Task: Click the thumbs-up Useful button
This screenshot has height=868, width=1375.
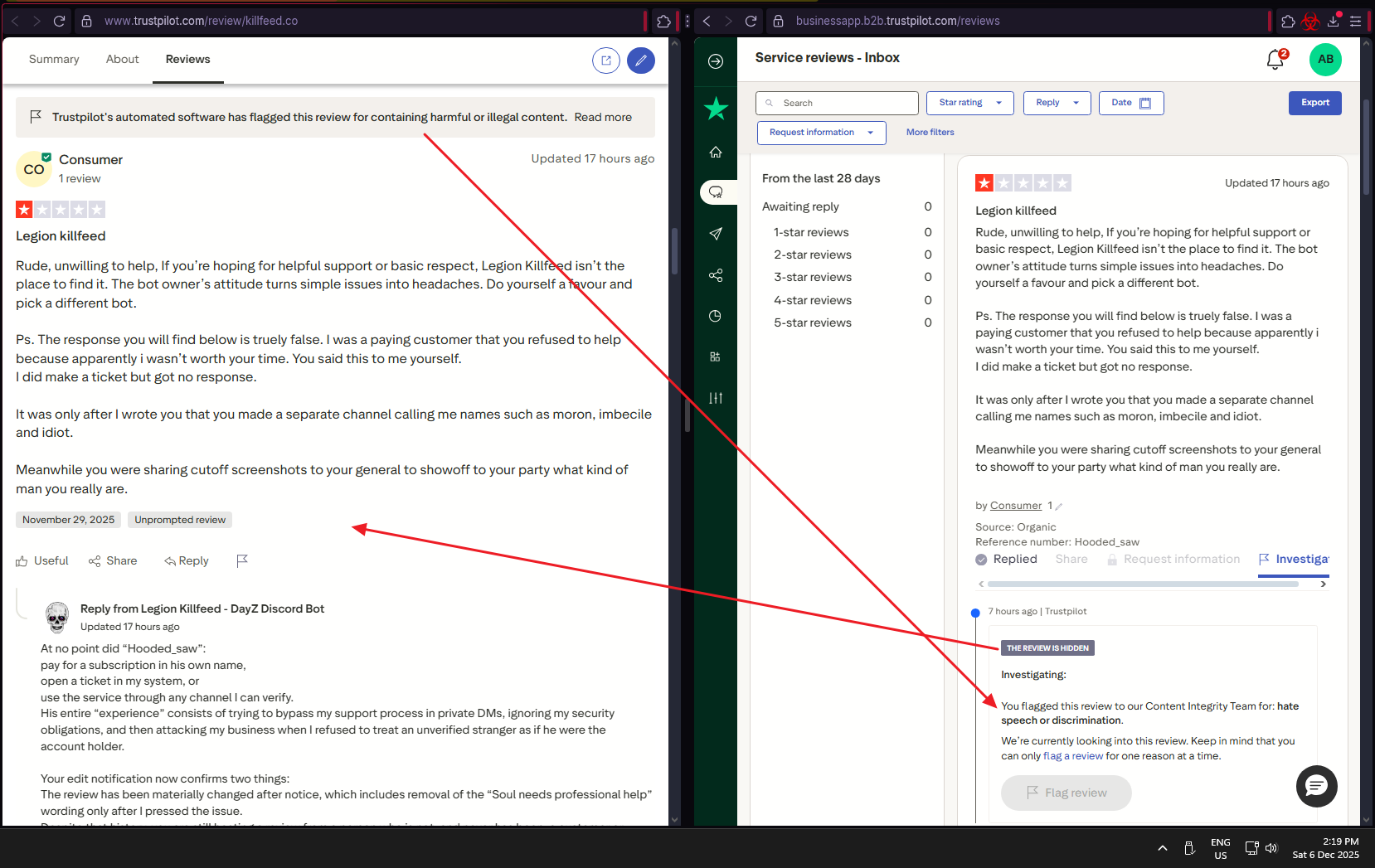Action: click(42, 561)
